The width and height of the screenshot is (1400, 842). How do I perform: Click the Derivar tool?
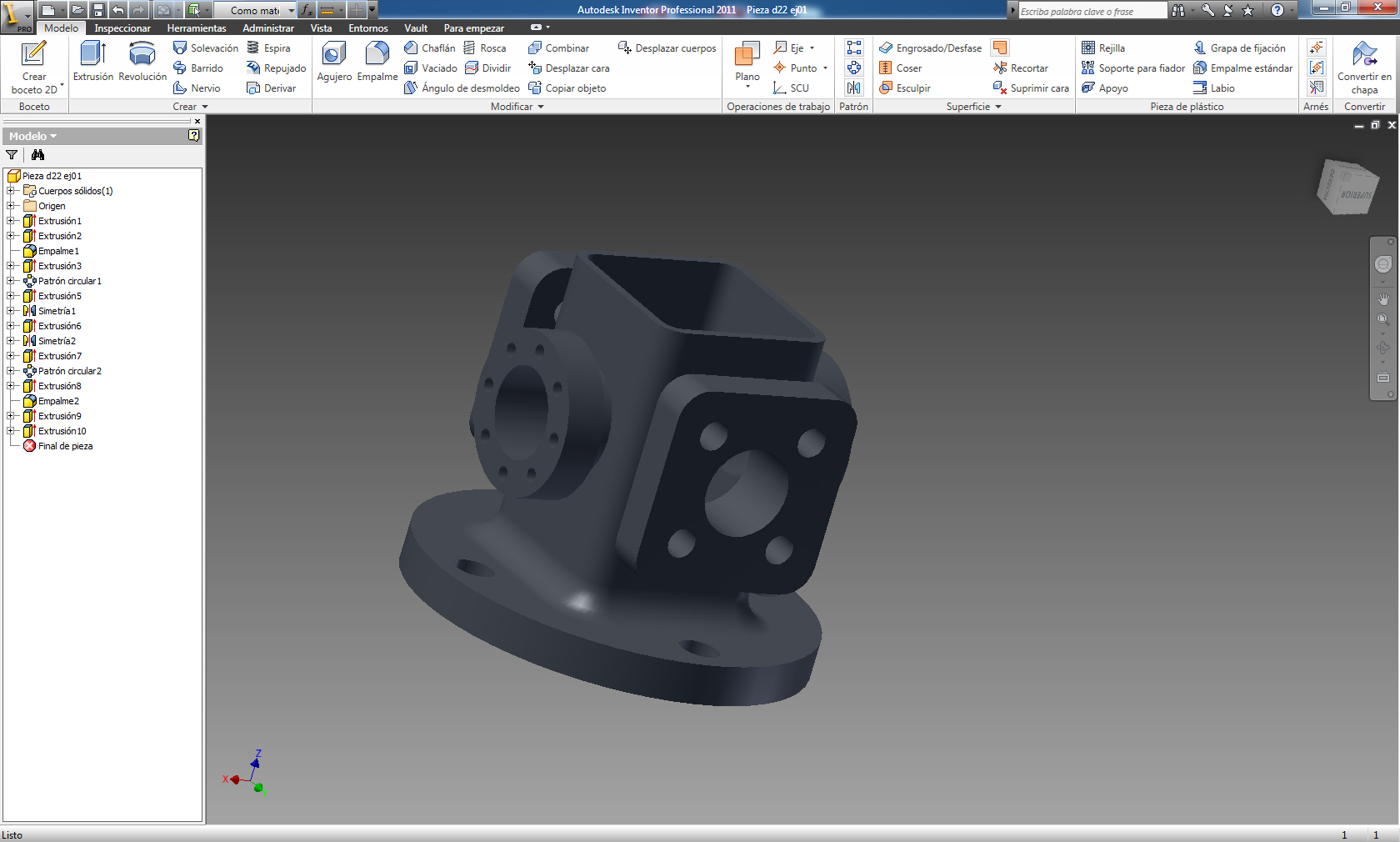pos(271,88)
